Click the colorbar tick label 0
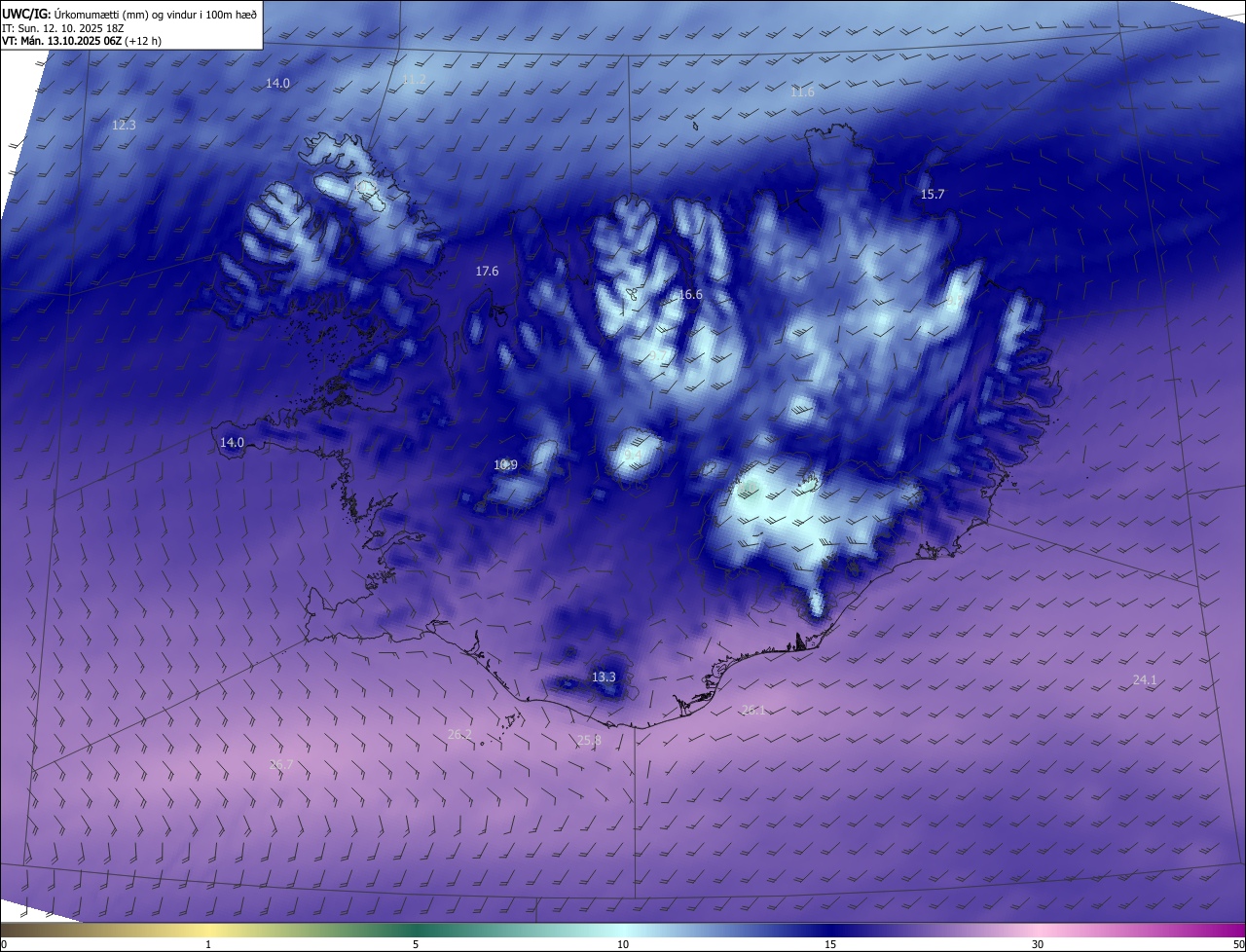 [x=4, y=944]
